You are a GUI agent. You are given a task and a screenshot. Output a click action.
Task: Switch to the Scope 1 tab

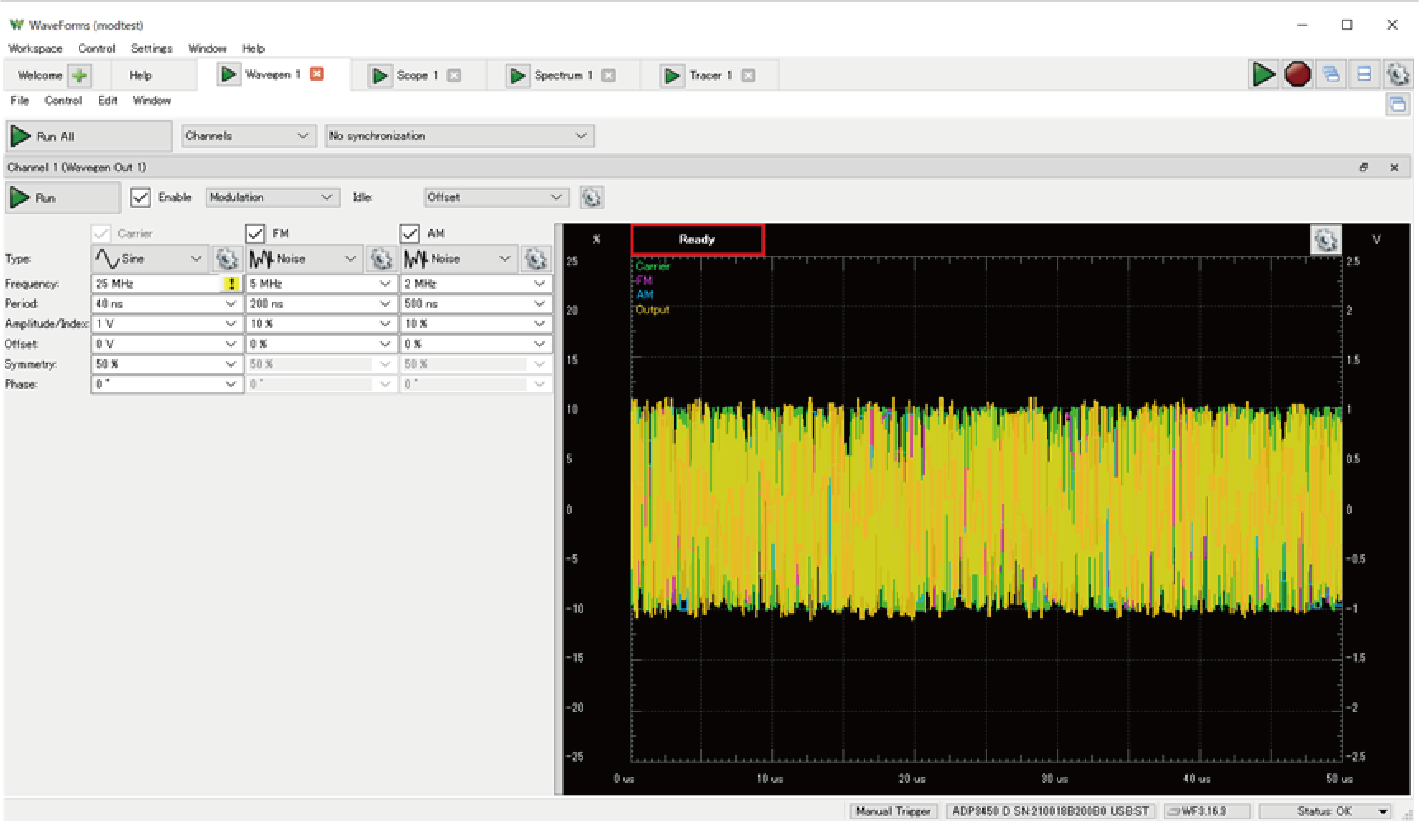pos(414,75)
